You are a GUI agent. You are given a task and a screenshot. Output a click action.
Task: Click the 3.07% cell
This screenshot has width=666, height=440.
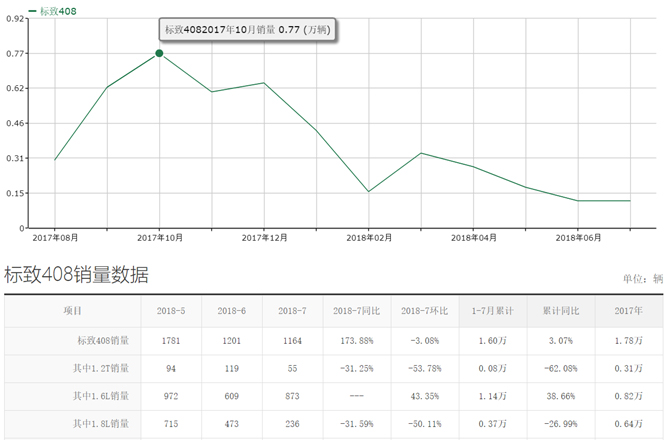pyautogui.click(x=561, y=341)
